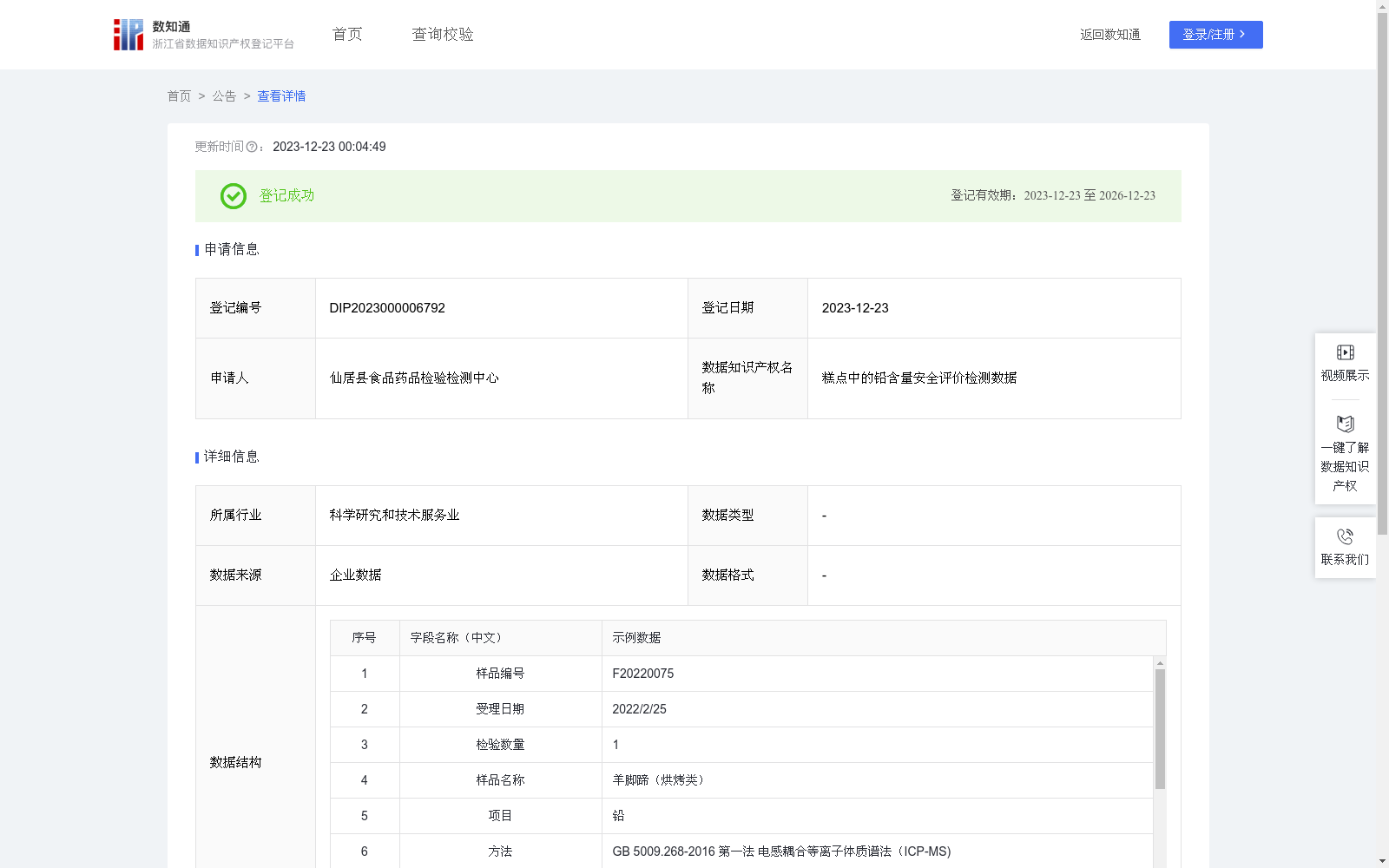
Task: Click the 项目 field name
Action: click(500, 816)
